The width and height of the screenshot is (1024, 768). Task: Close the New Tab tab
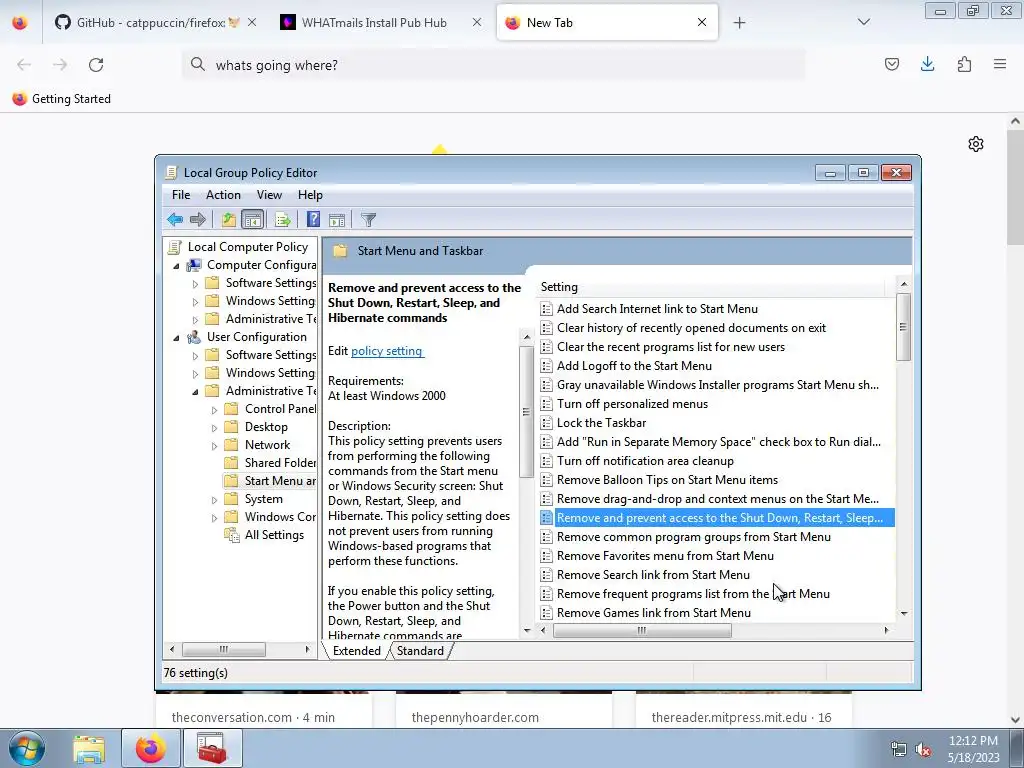702,22
